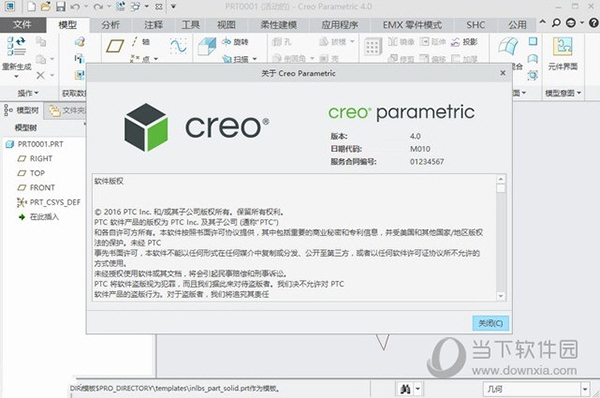Expand the Operations (操作) group dropdown
Screen dimensions: 600x398
click(28, 93)
